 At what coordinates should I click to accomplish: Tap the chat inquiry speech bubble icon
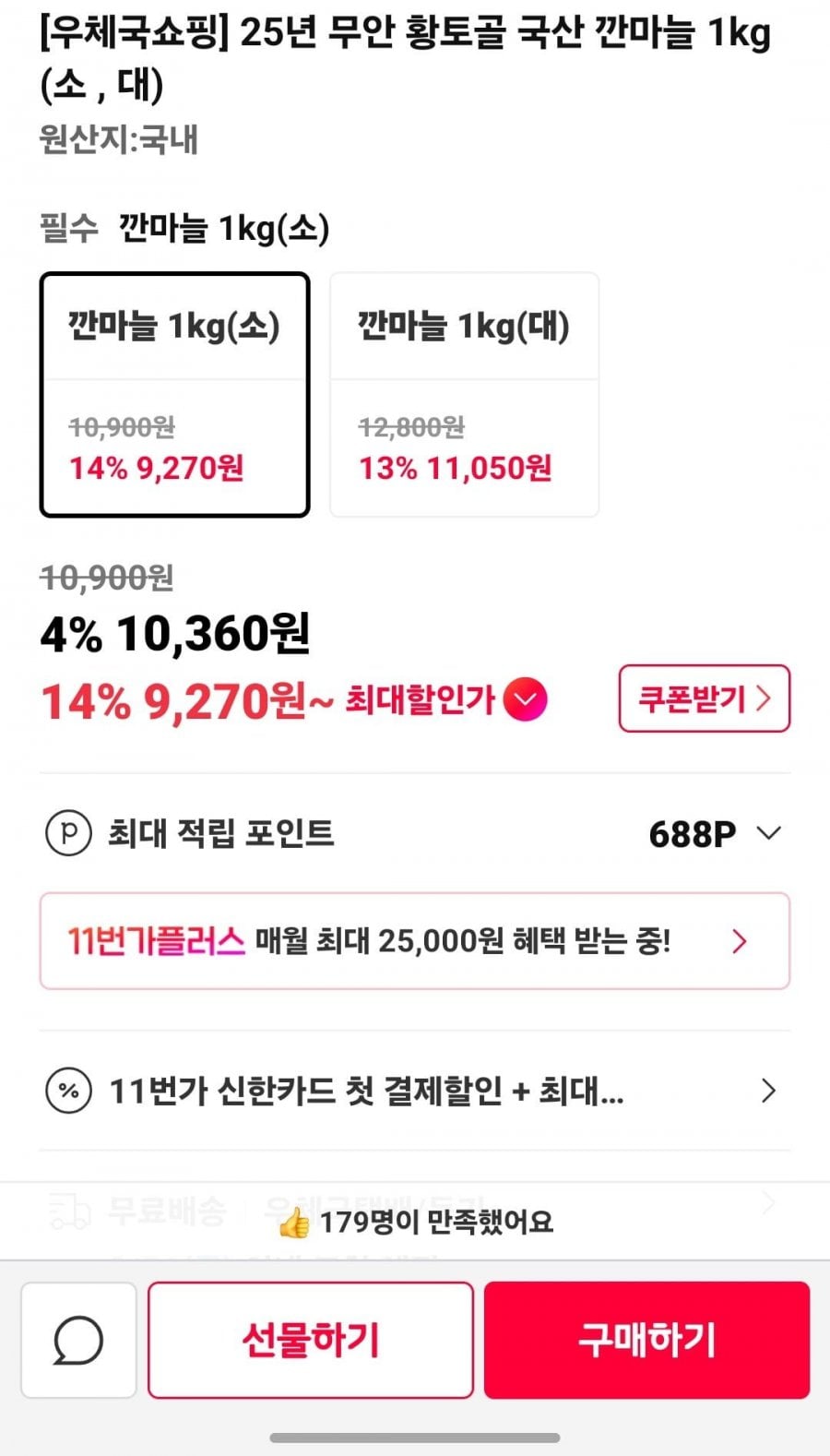[x=78, y=1339]
